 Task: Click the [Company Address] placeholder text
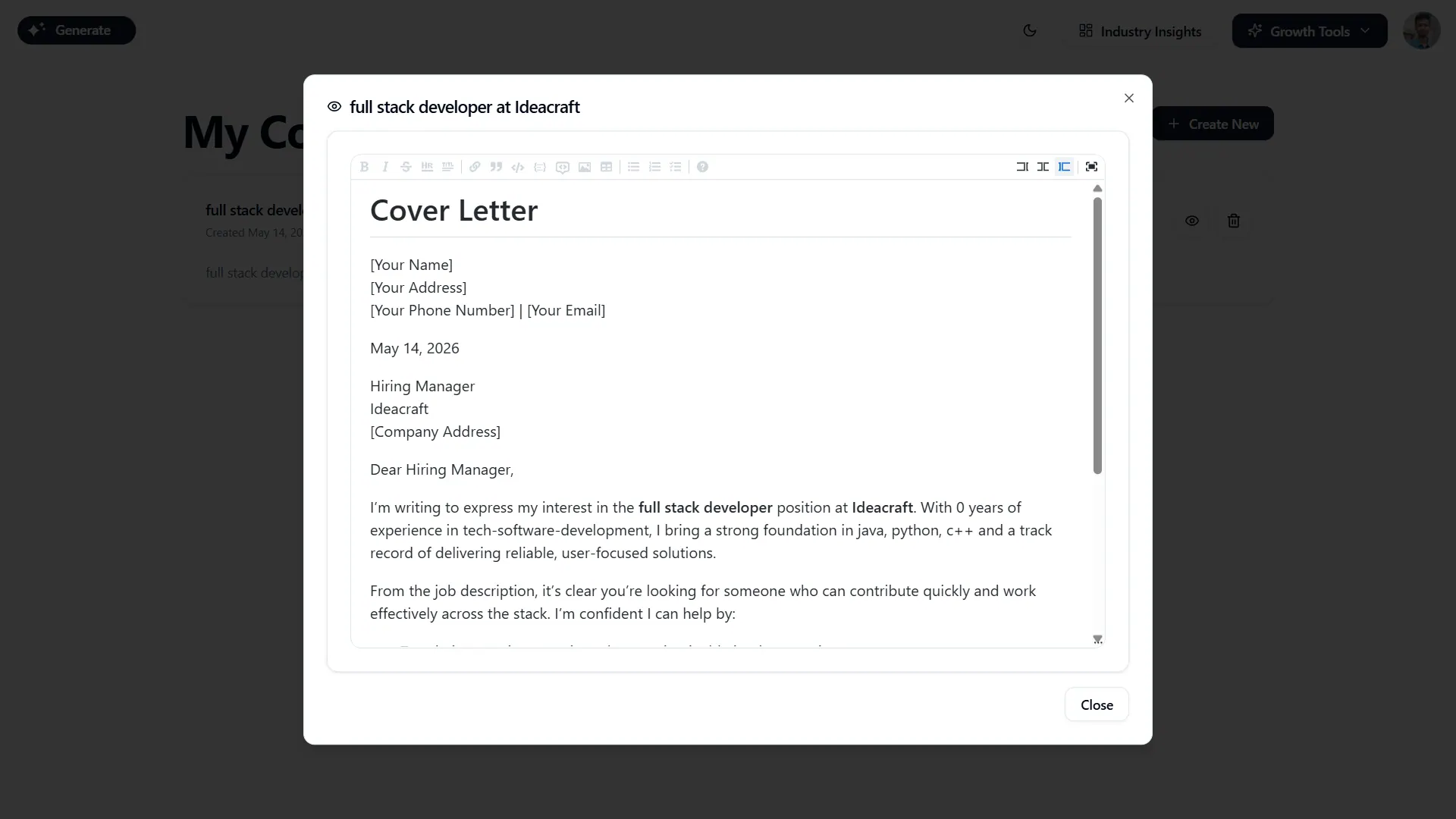(435, 431)
